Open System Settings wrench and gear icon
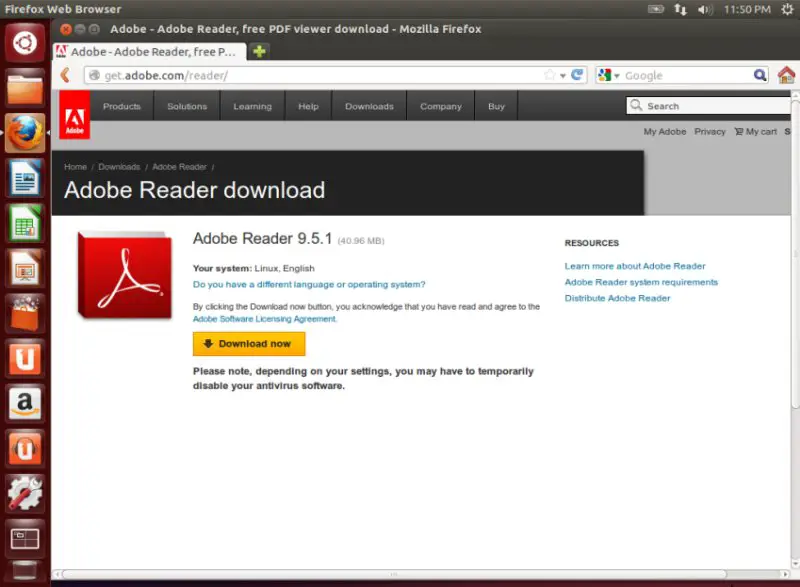The image size is (800, 587). click(x=24, y=493)
